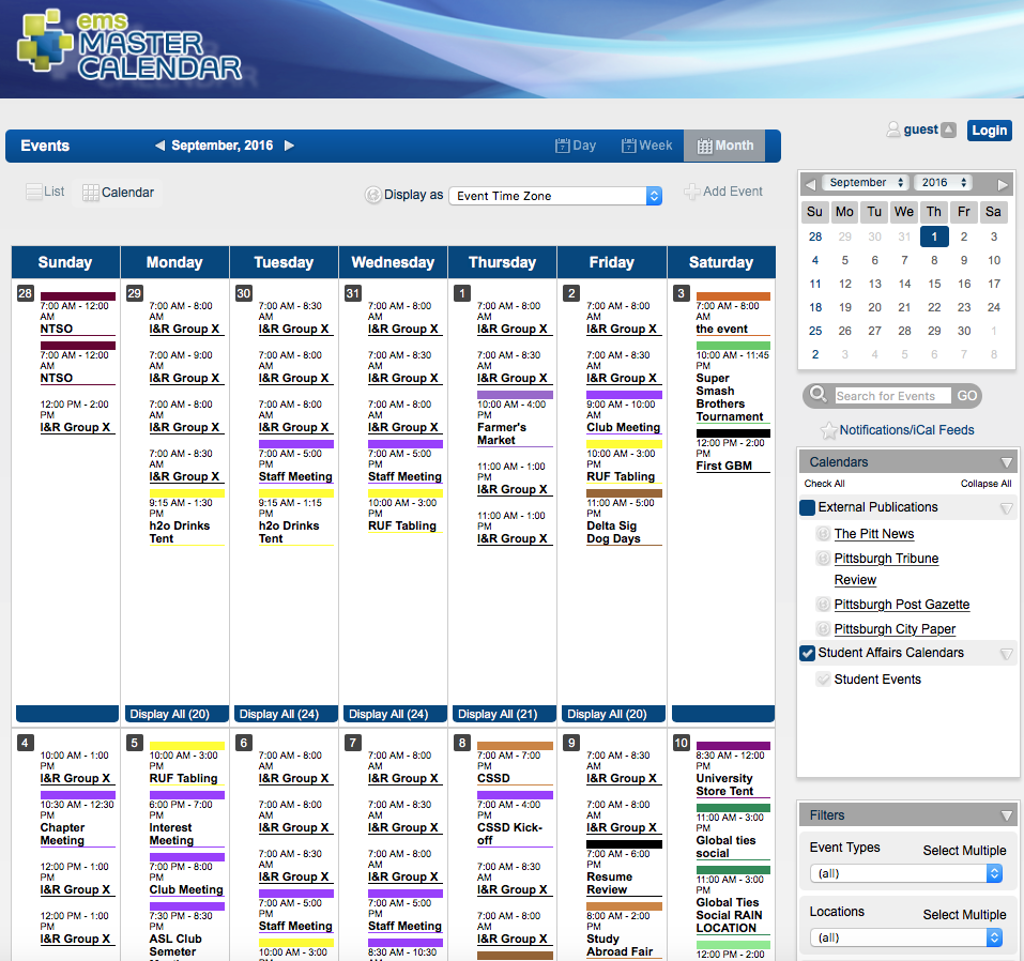Switch to Week view

647,145
